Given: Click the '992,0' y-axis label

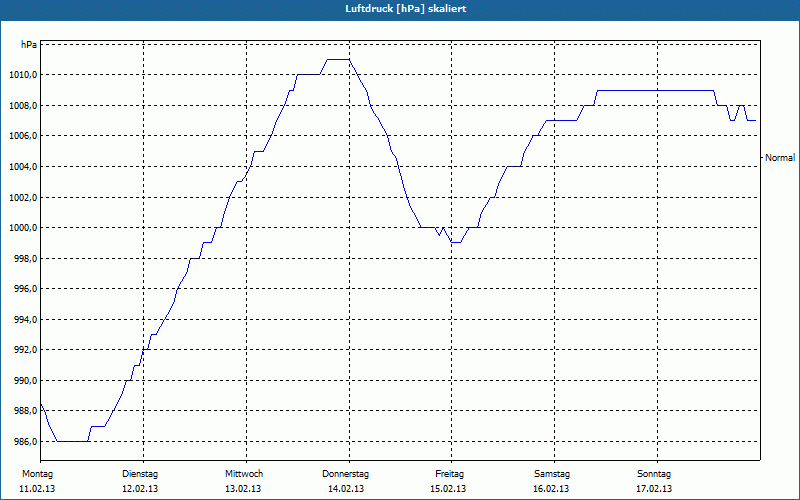Looking at the screenshot, I should 26,351.
